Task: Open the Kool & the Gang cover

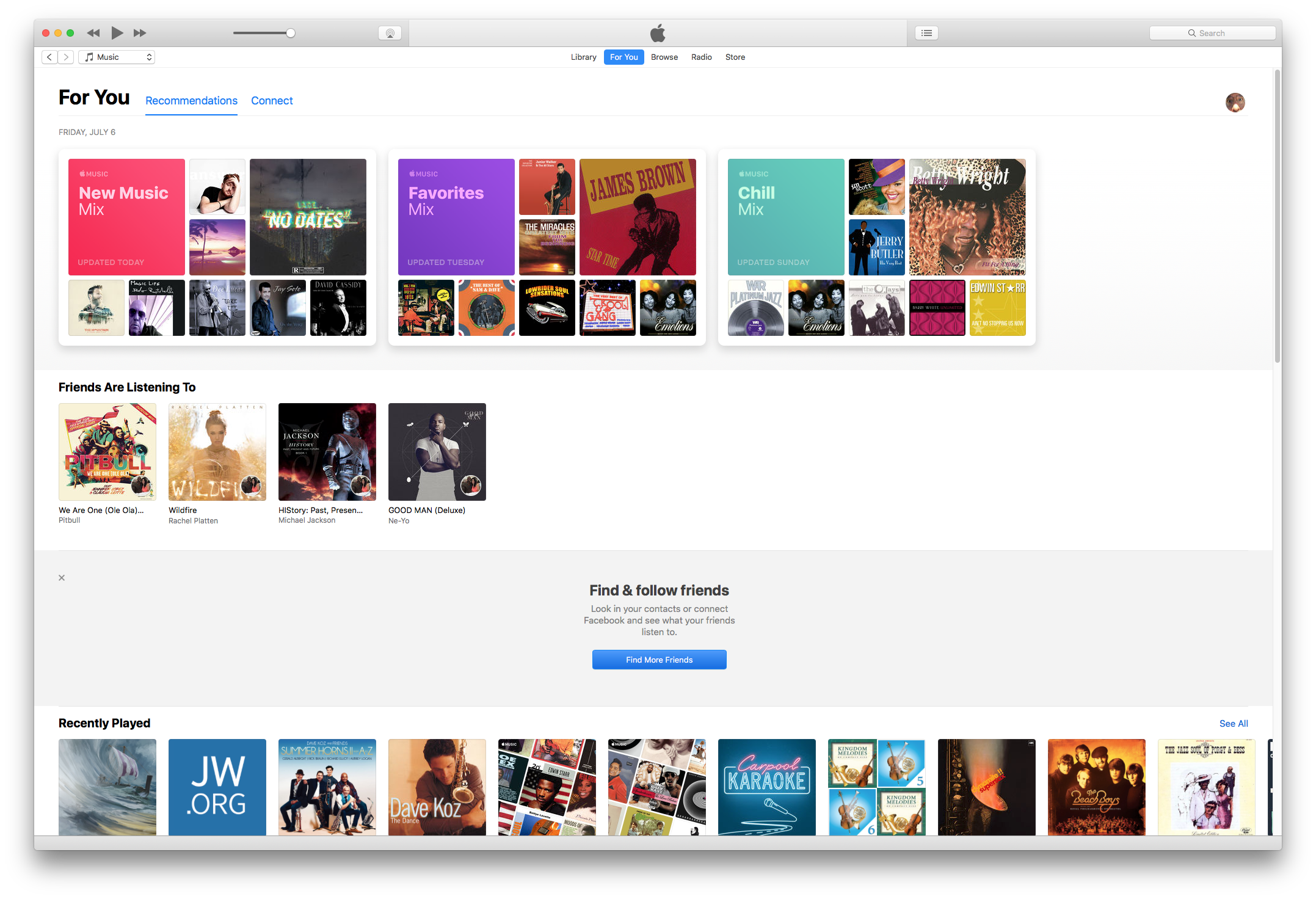Action: click(608, 308)
